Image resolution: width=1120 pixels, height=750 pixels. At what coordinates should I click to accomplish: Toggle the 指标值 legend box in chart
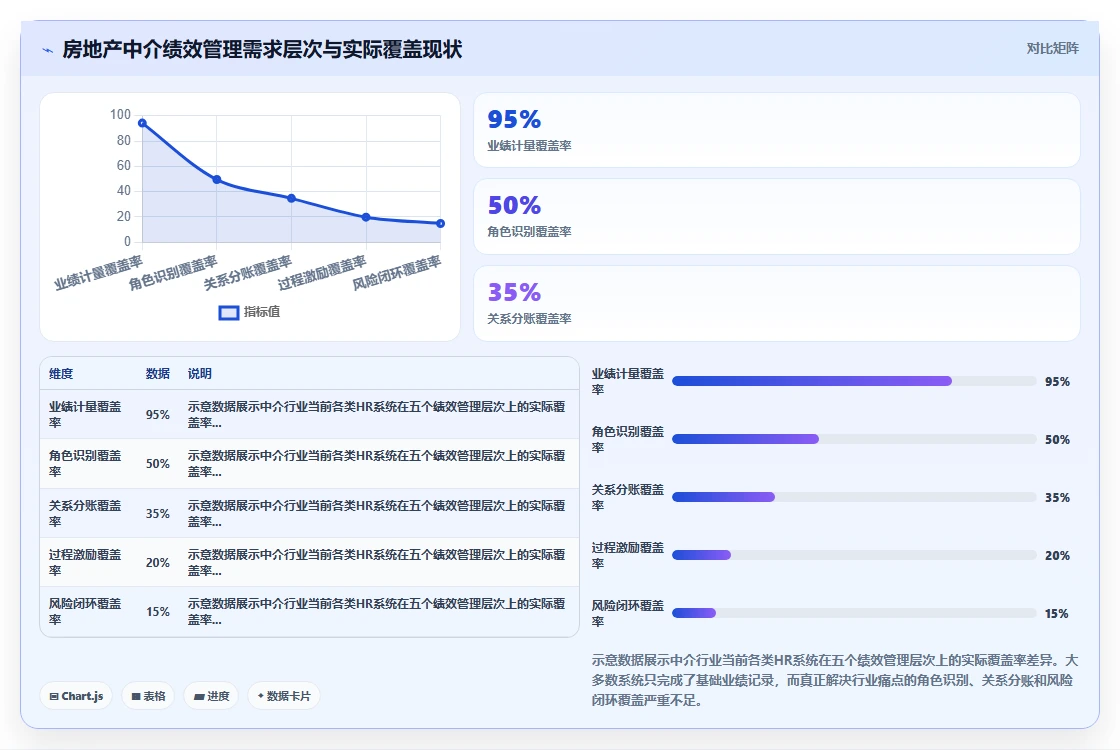pos(229,312)
